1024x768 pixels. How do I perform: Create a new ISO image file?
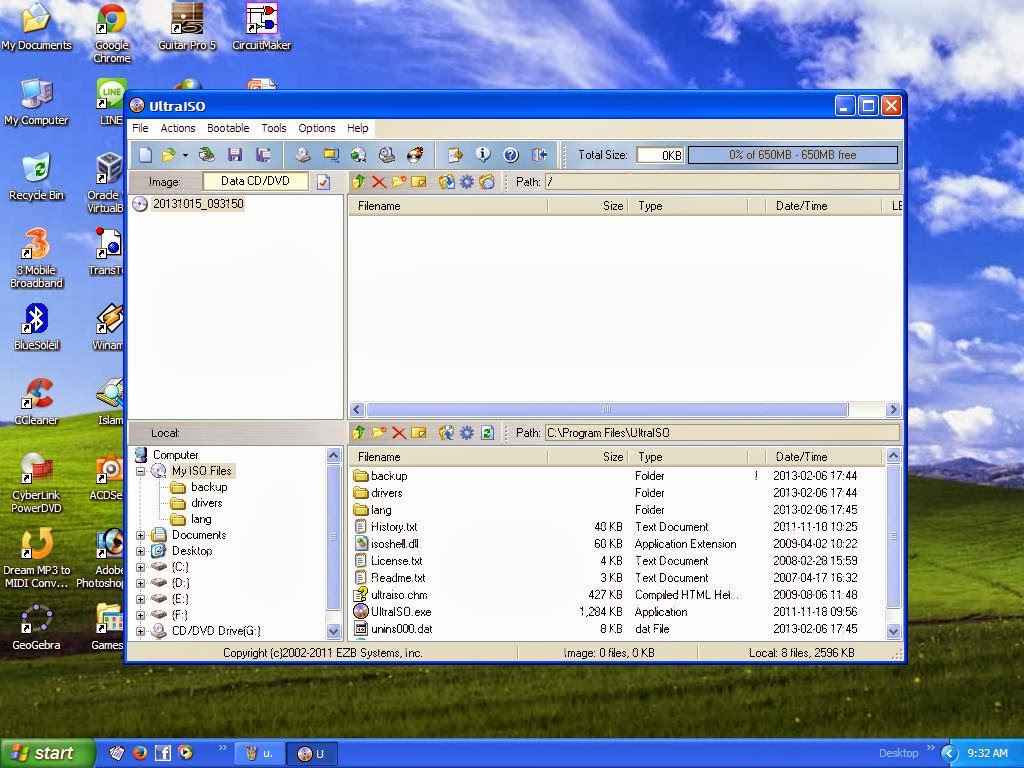[x=145, y=155]
